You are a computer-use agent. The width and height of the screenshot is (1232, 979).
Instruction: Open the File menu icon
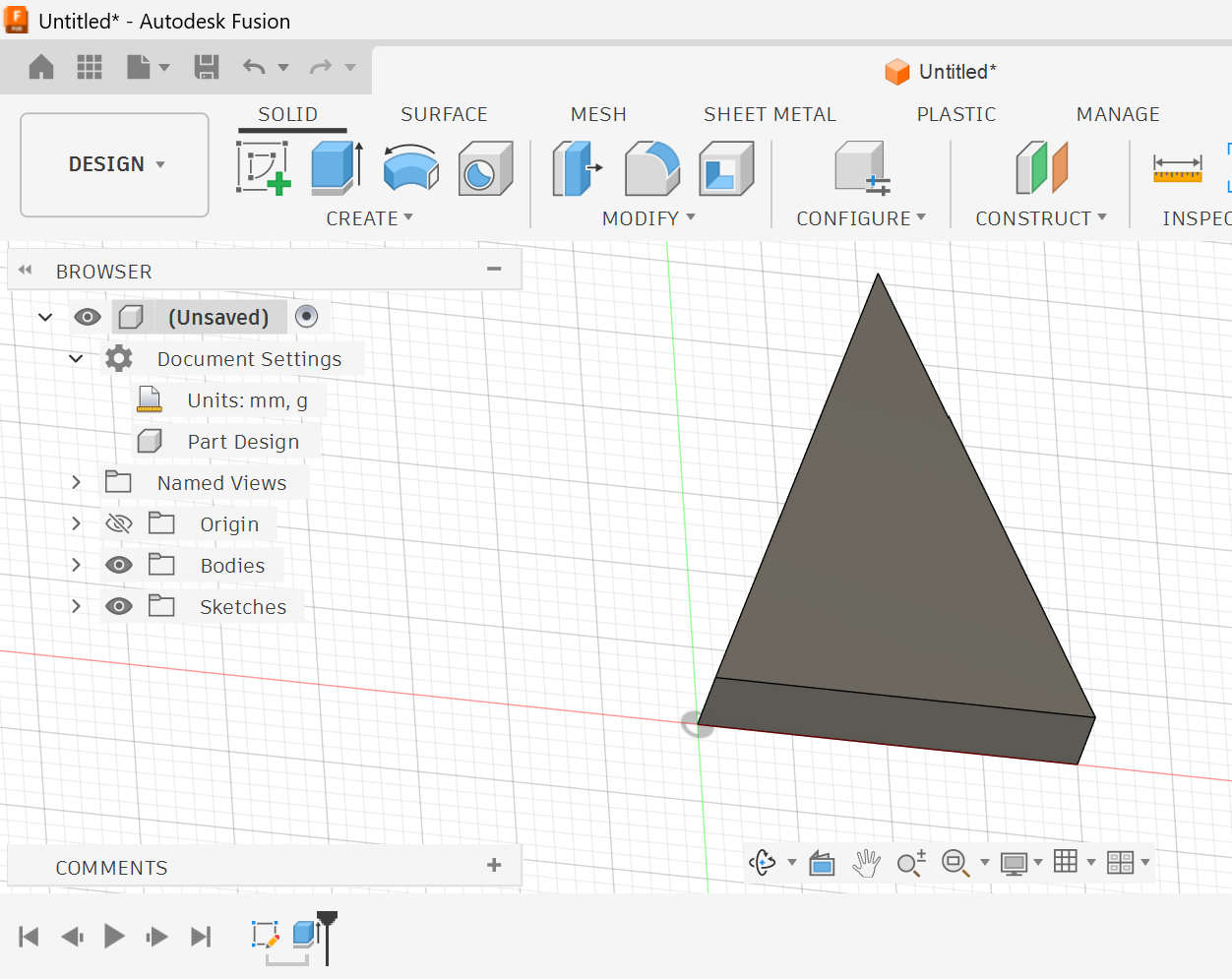(139, 67)
